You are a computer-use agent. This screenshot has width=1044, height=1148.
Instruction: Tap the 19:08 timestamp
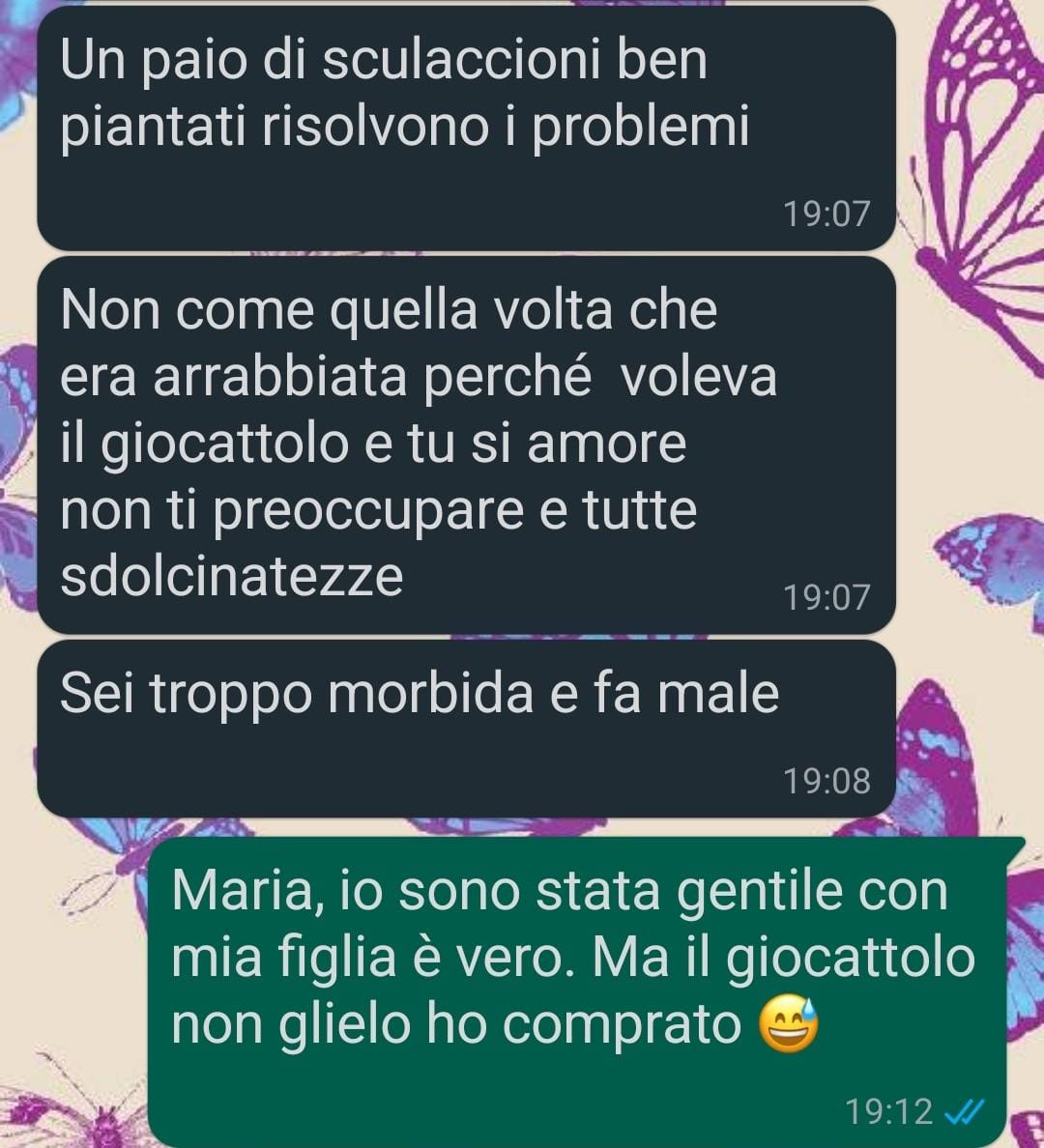coord(827,781)
